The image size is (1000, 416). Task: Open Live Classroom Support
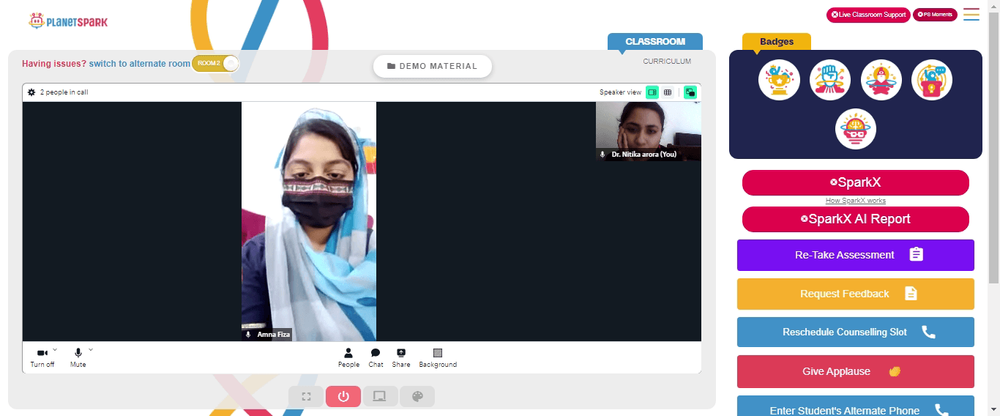tap(868, 15)
